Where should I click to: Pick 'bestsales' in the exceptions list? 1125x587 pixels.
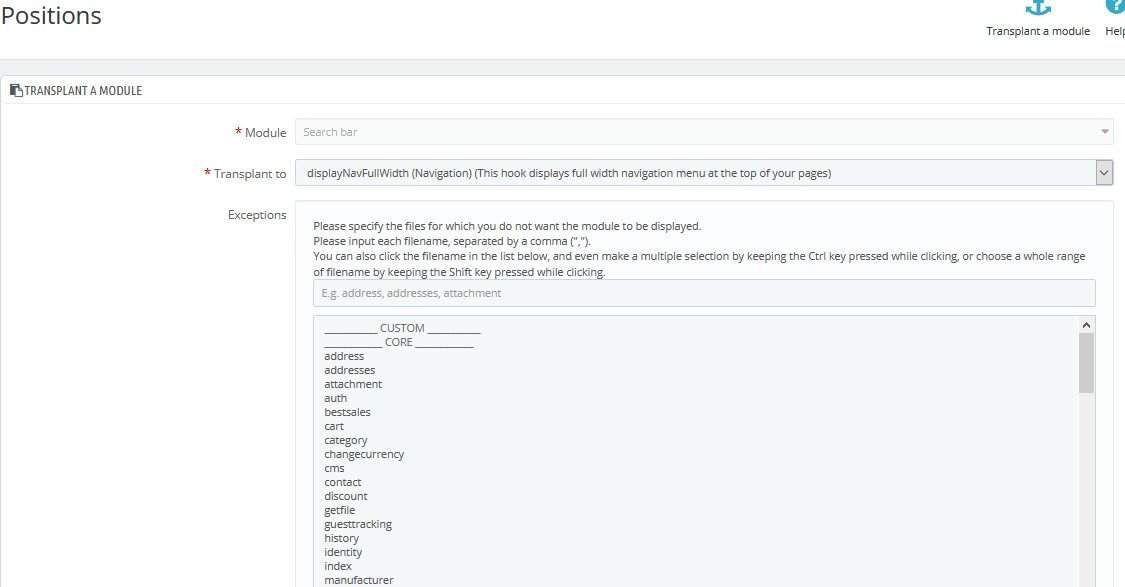[347, 412]
